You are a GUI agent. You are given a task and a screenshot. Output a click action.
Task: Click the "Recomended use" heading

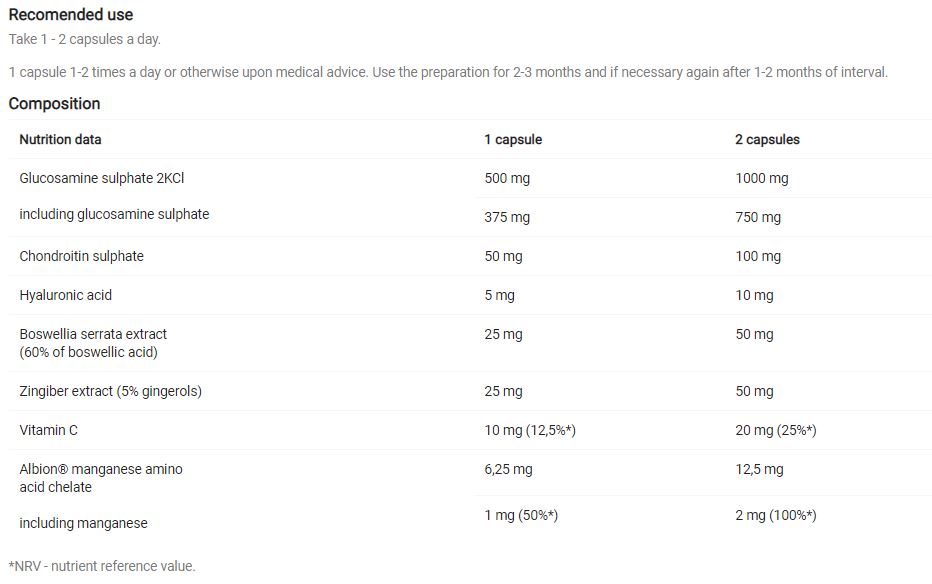point(70,15)
